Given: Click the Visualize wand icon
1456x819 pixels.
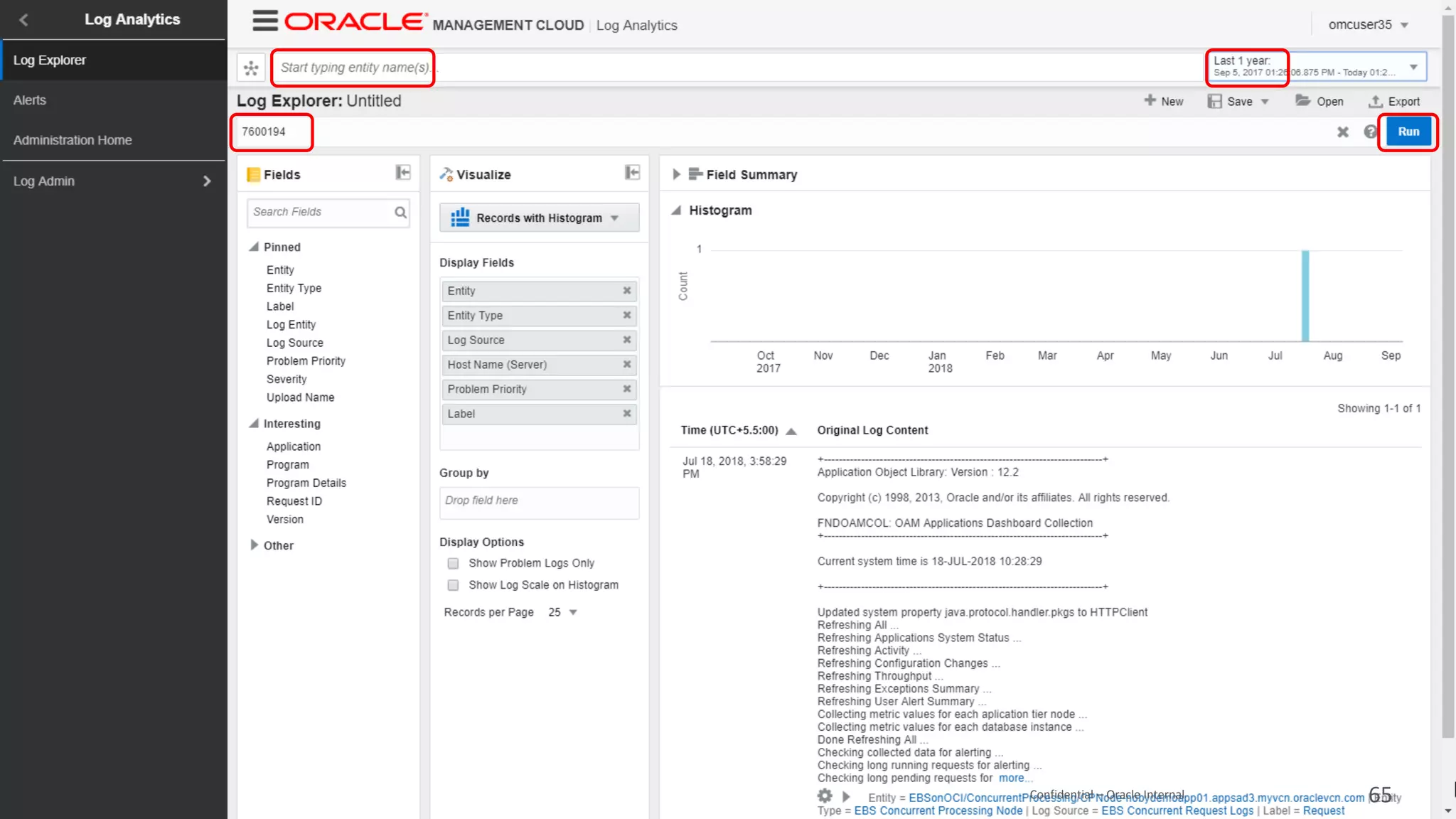Looking at the screenshot, I should (x=446, y=174).
